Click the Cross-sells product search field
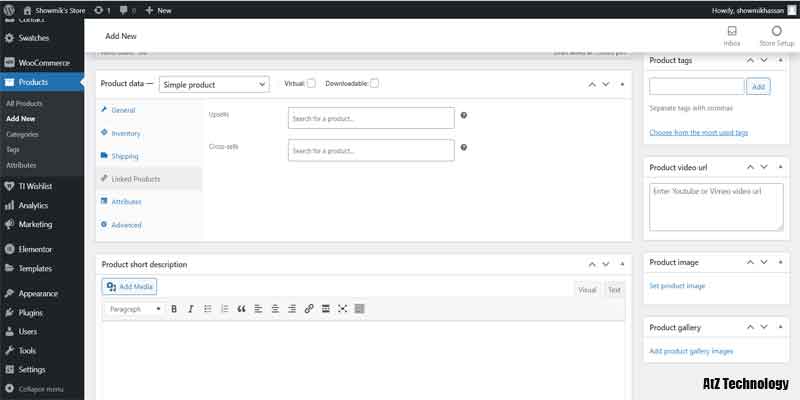 370,150
